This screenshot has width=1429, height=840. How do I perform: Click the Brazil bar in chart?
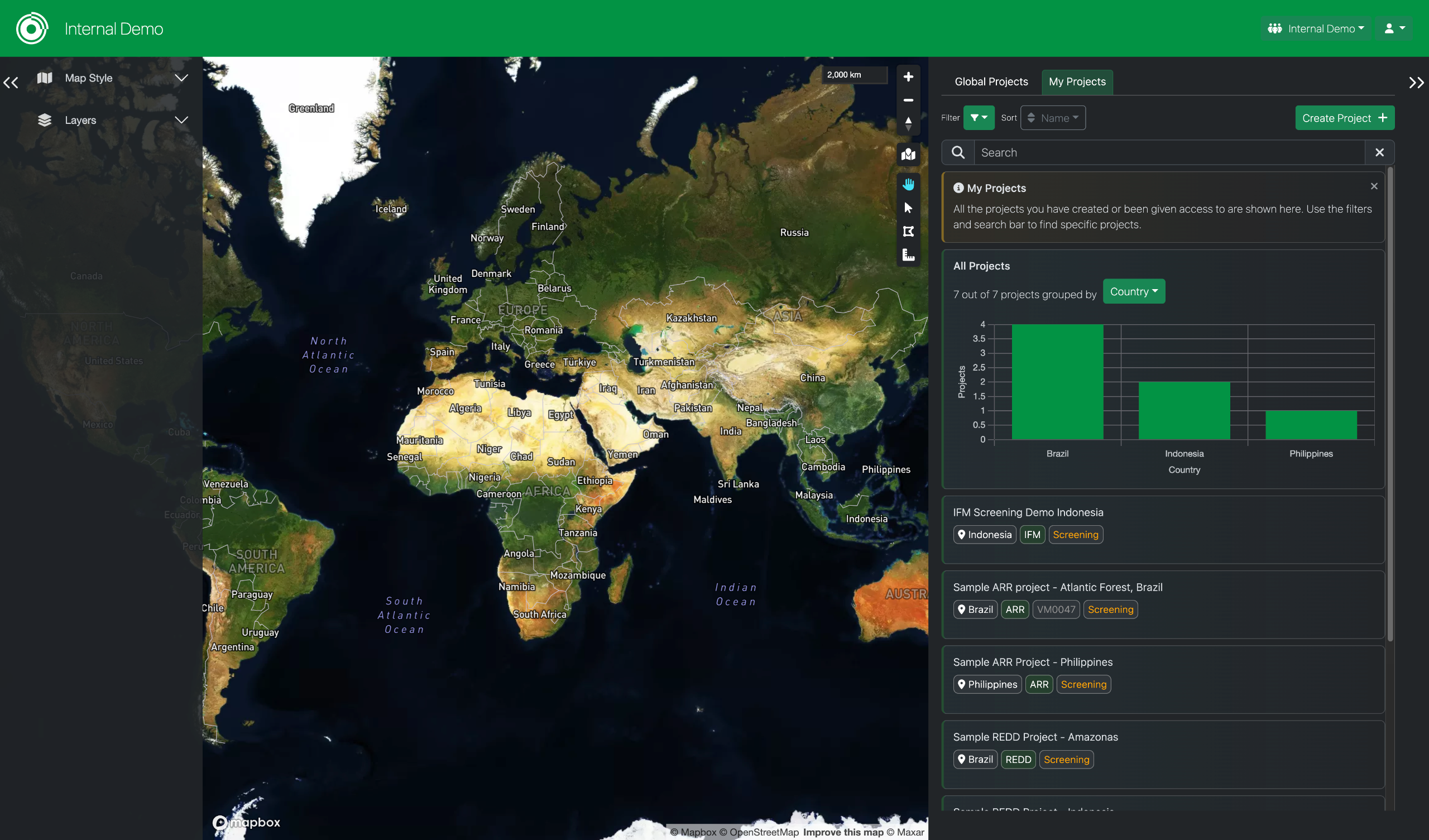click(x=1057, y=382)
